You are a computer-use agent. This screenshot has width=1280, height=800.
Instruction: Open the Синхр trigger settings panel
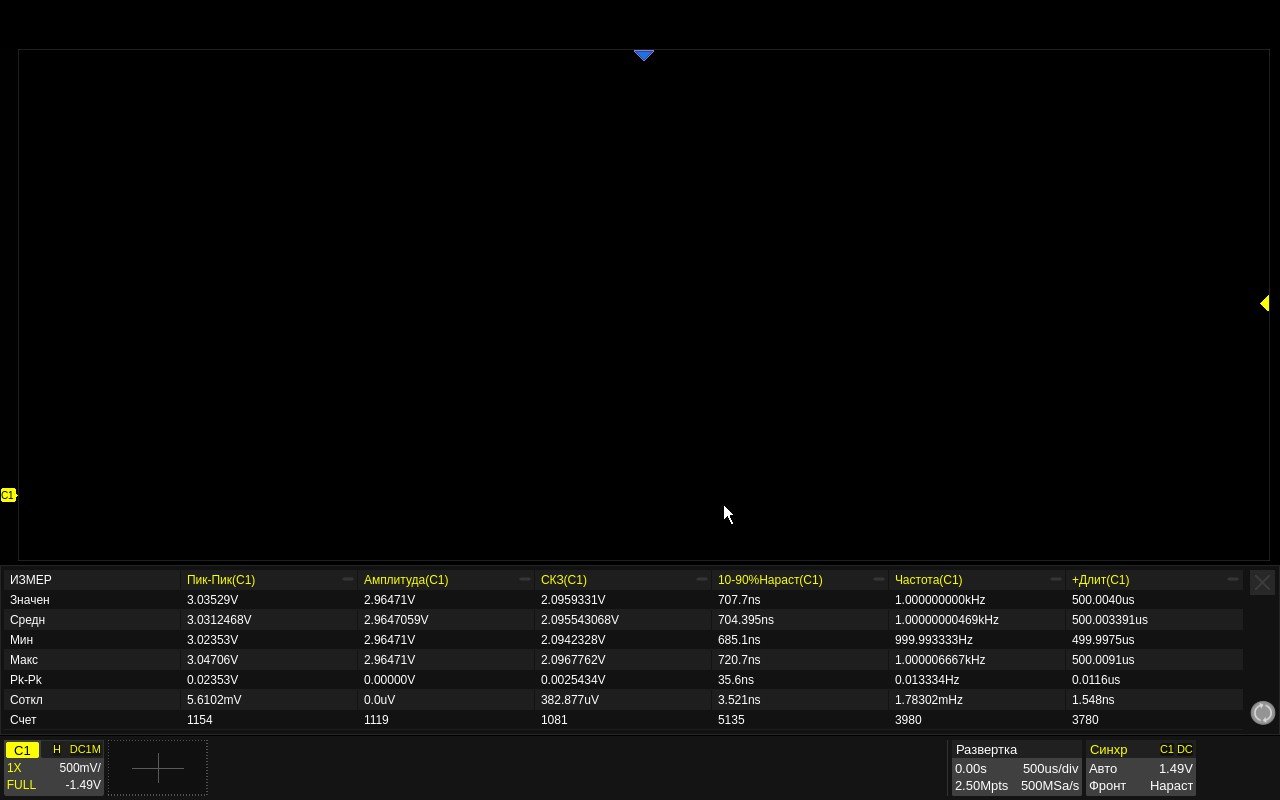click(1108, 749)
